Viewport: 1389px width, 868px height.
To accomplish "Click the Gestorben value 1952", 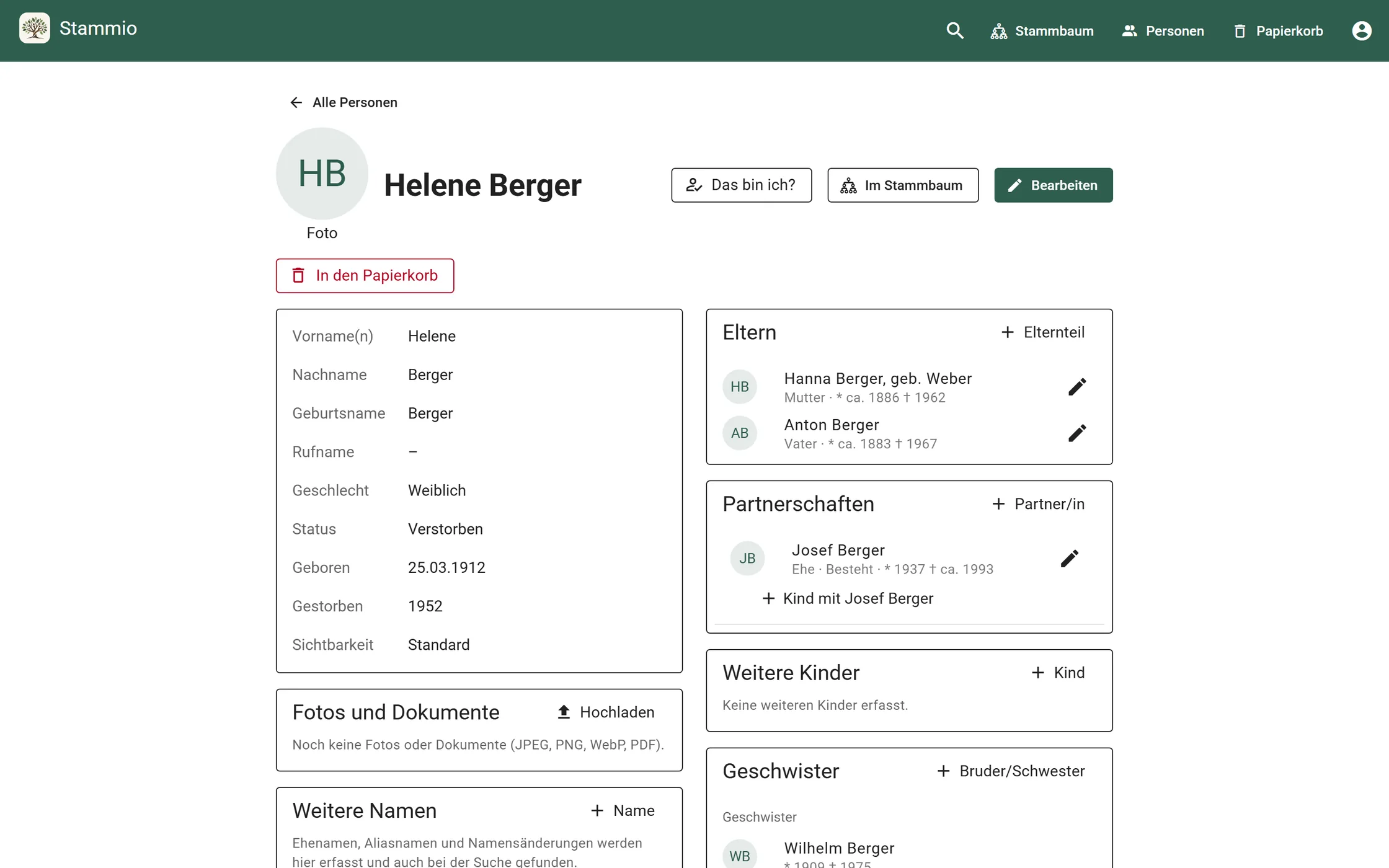I will tap(425, 606).
